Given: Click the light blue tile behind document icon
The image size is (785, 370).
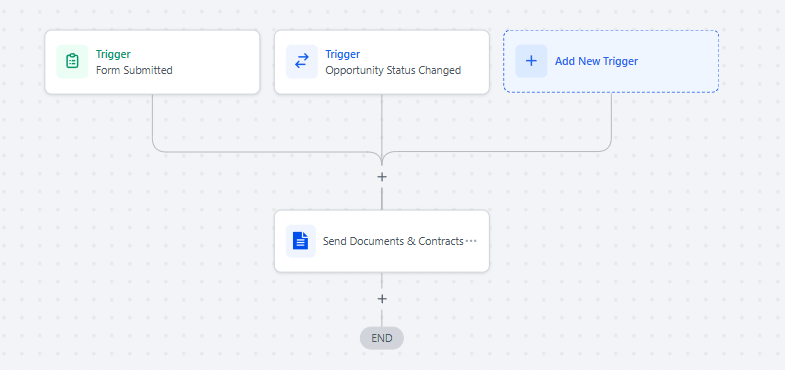Looking at the screenshot, I should point(300,241).
